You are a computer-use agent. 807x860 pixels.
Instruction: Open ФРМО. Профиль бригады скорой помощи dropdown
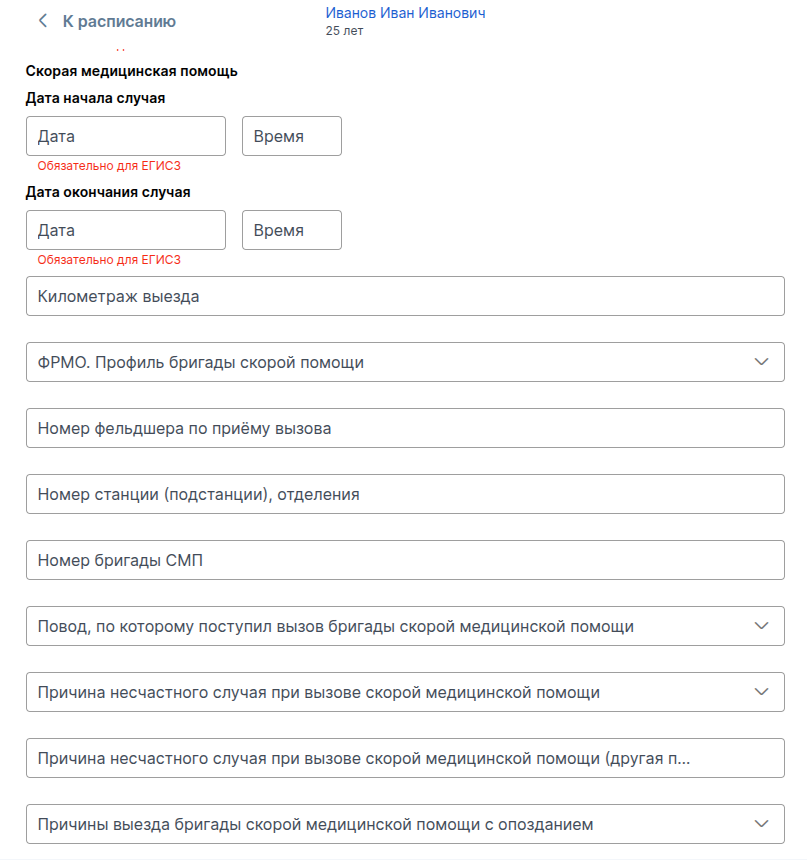[x=390, y=362]
